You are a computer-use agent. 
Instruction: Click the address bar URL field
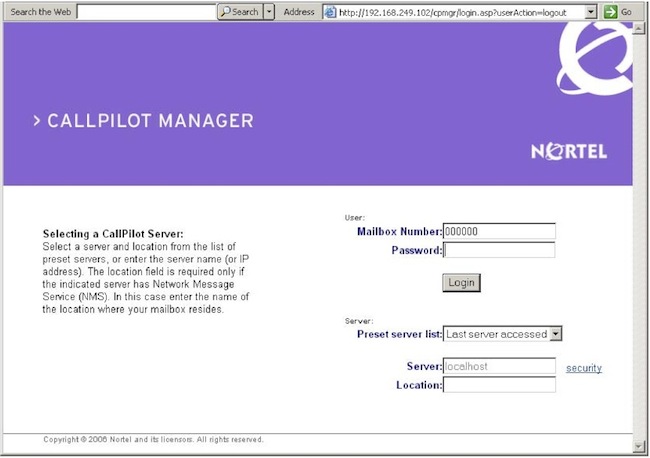click(x=461, y=12)
